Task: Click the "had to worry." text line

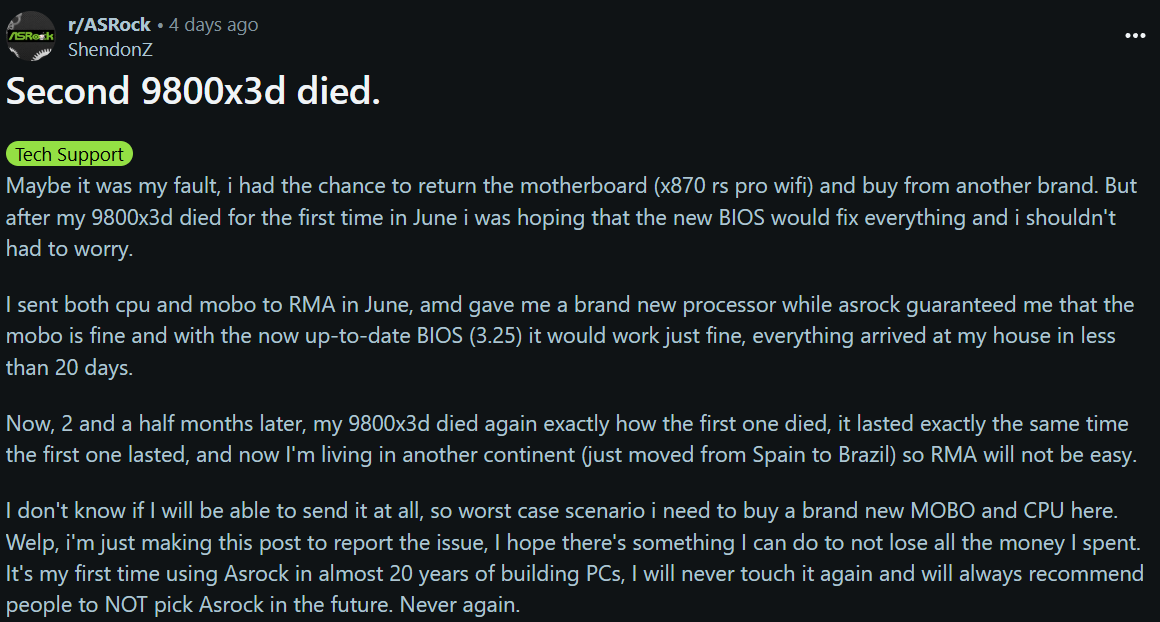Action: coord(68,248)
